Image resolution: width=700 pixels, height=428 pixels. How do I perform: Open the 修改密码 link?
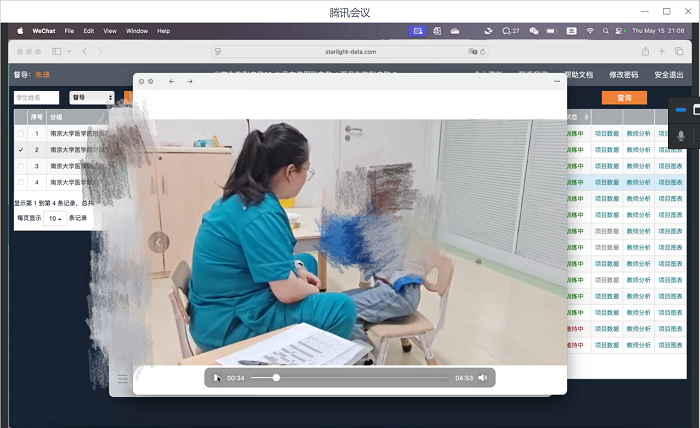coord(624,75)
